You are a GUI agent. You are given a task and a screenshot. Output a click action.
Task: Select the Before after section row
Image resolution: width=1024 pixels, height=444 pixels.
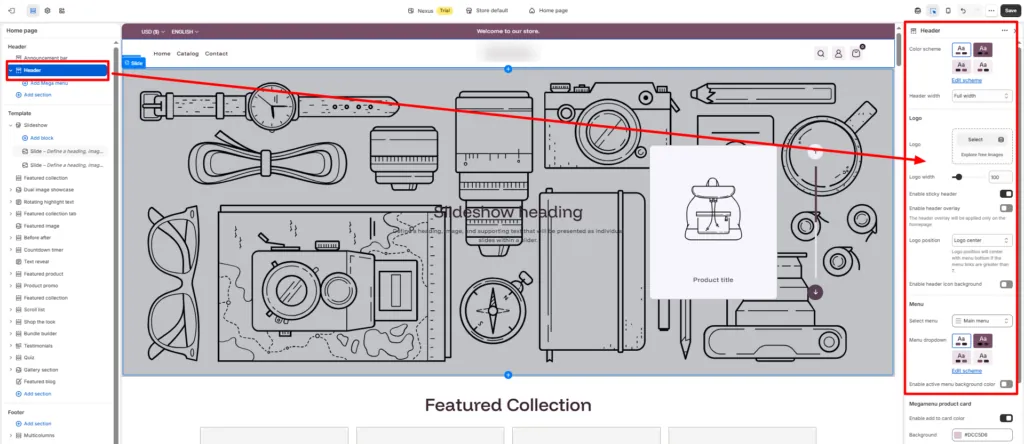pos(57,238)
